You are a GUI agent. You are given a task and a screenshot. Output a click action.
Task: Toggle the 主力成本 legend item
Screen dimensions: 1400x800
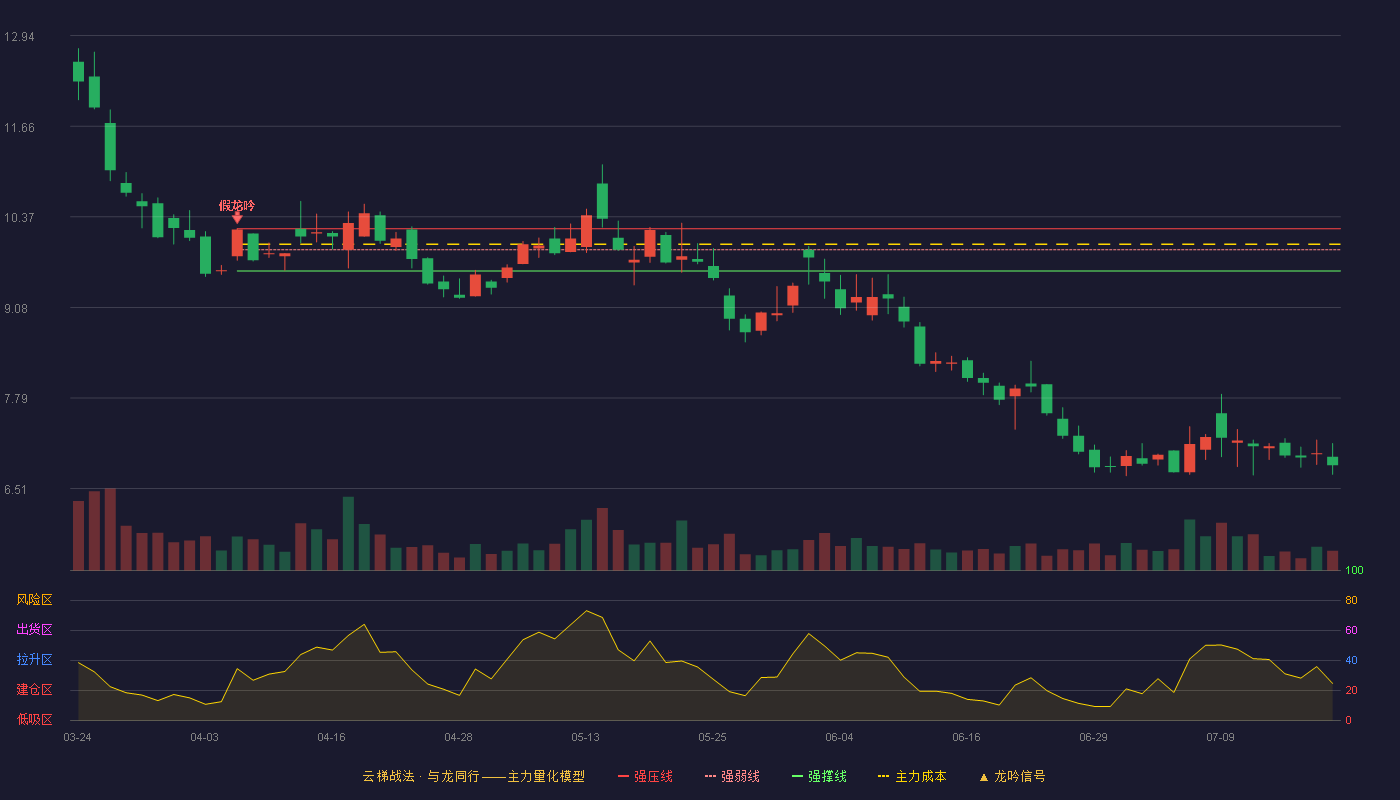(911, 776)
